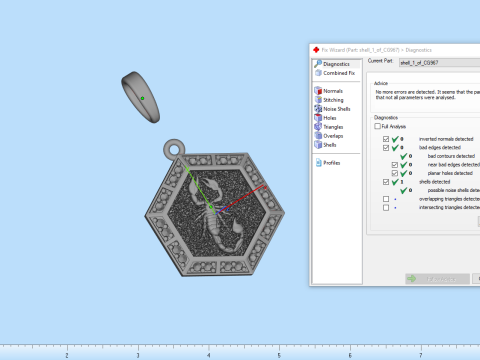480x360 pixels.
Task: Open the Profiles page icon
Action: [x=318, y=163]
